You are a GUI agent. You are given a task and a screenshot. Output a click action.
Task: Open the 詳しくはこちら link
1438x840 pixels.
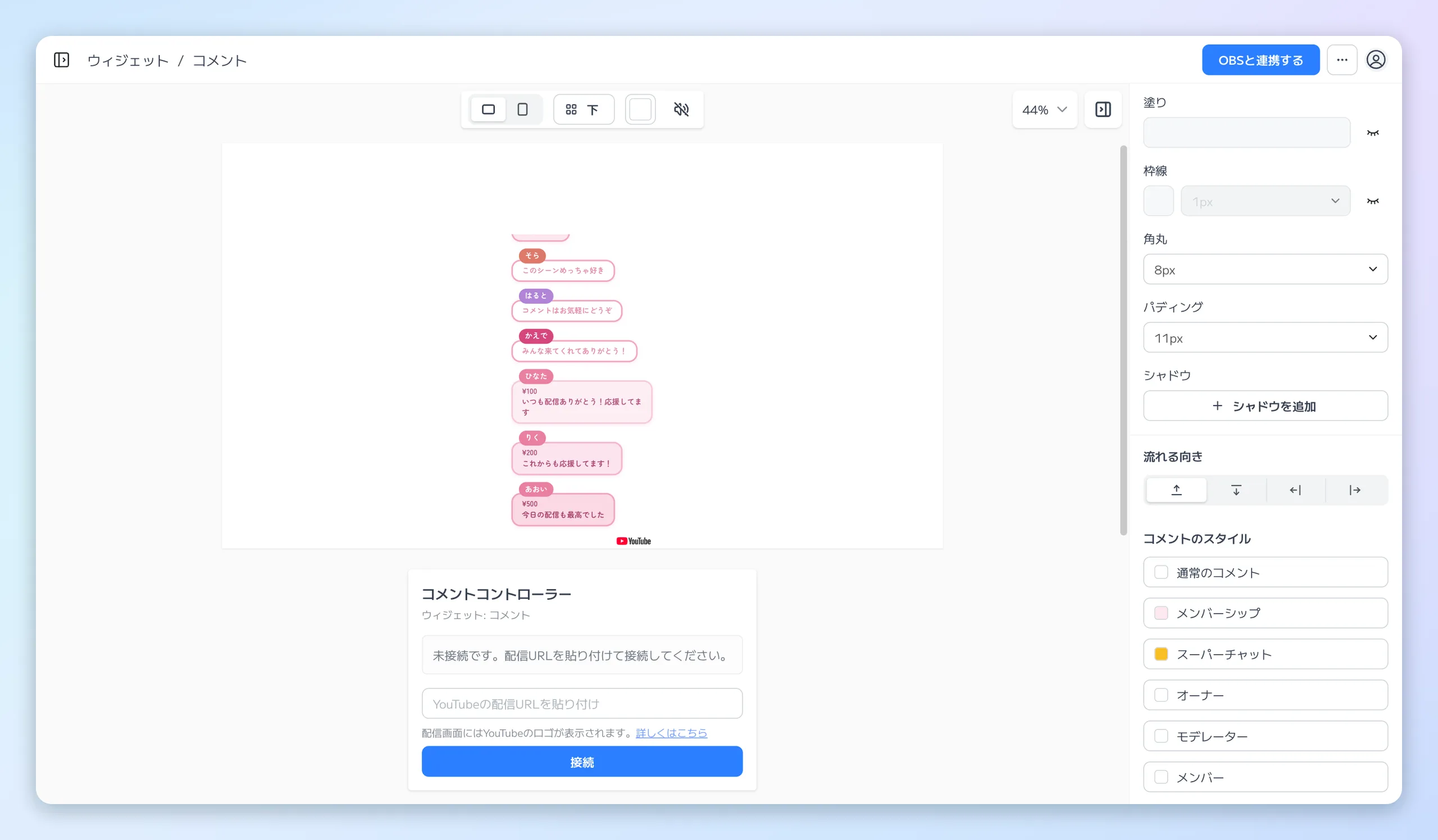pyautogui.click(x=671, y=733)
